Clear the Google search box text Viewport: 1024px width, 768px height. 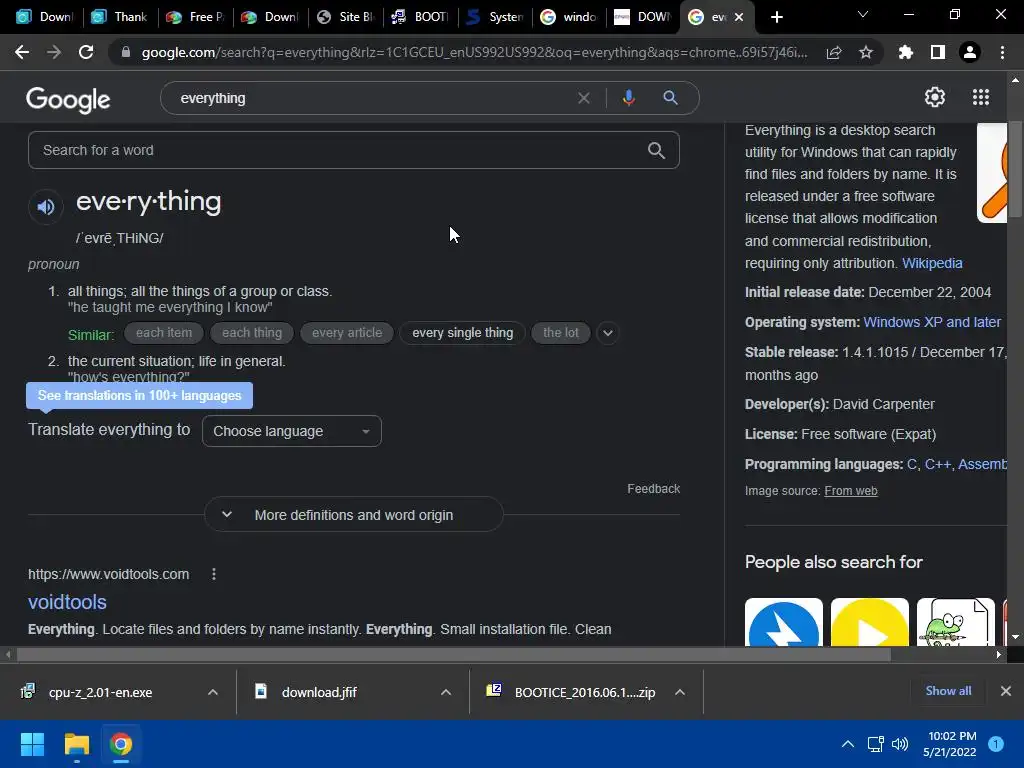(584, 98)
